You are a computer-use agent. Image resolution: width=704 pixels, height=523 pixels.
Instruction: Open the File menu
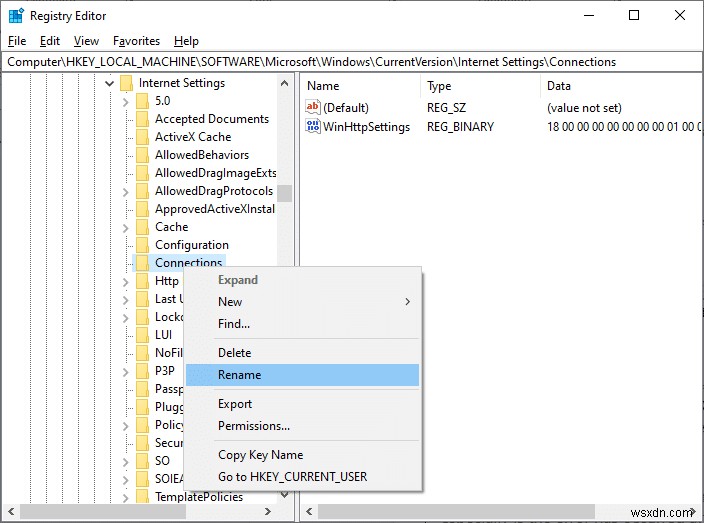coord(17,41)
